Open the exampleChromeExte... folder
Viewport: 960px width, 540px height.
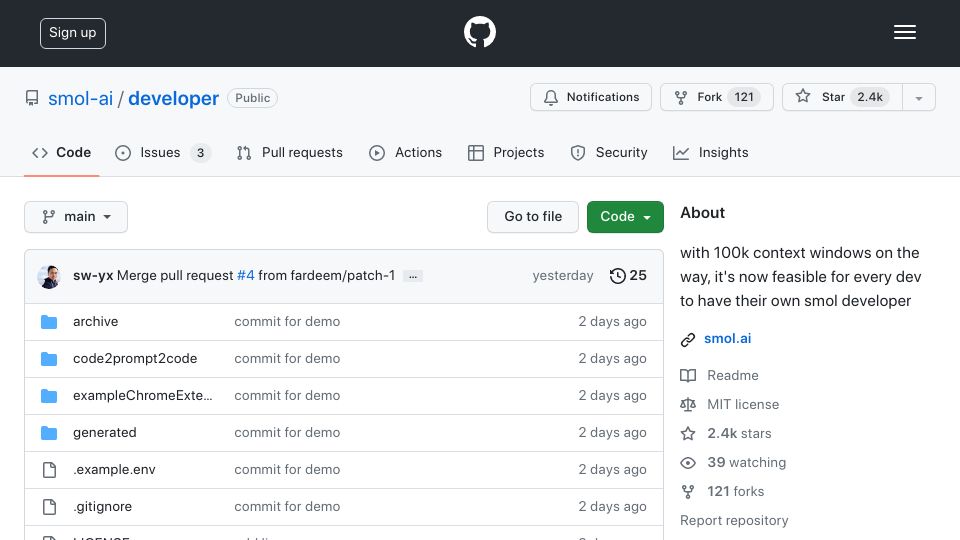tap(143, 396)
